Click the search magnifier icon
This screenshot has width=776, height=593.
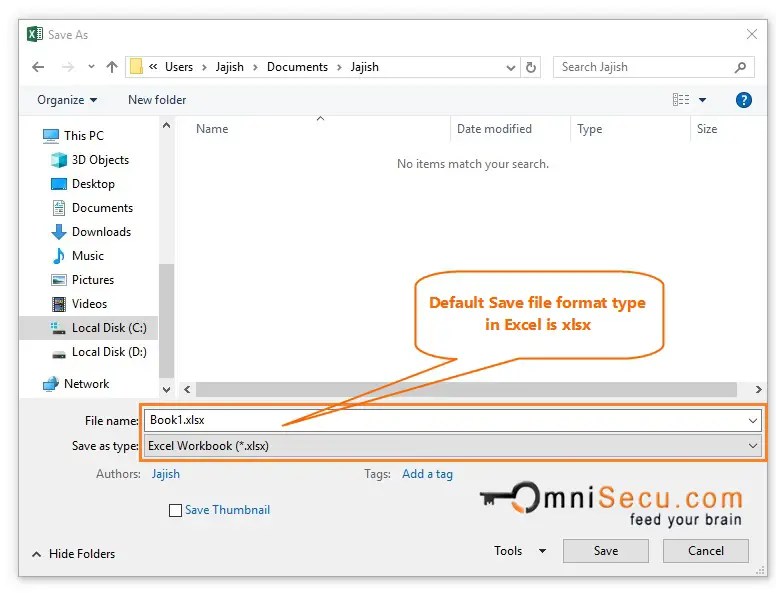pos(740,67)
